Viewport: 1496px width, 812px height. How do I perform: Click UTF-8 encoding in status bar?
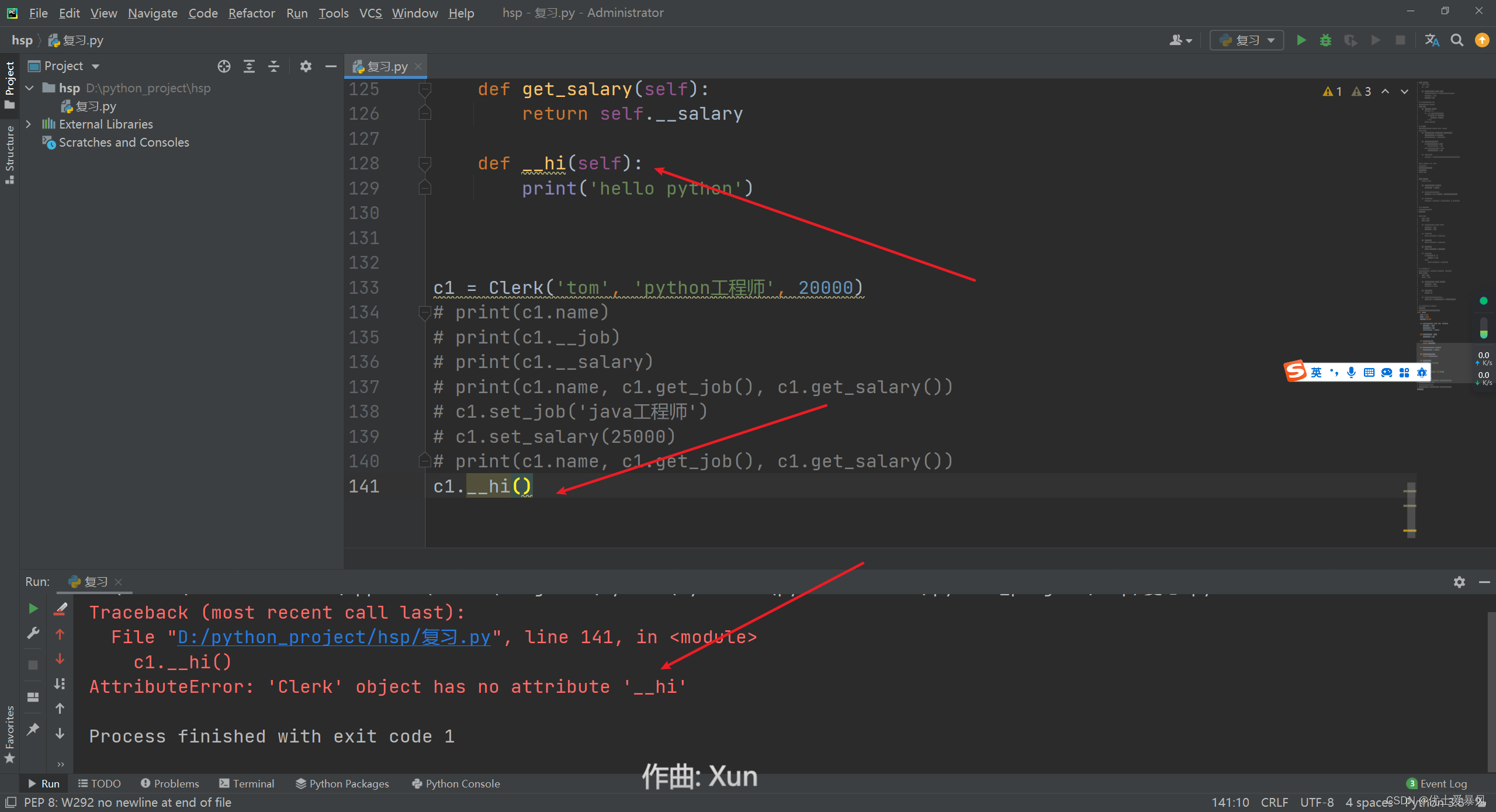coord(1317,802)
